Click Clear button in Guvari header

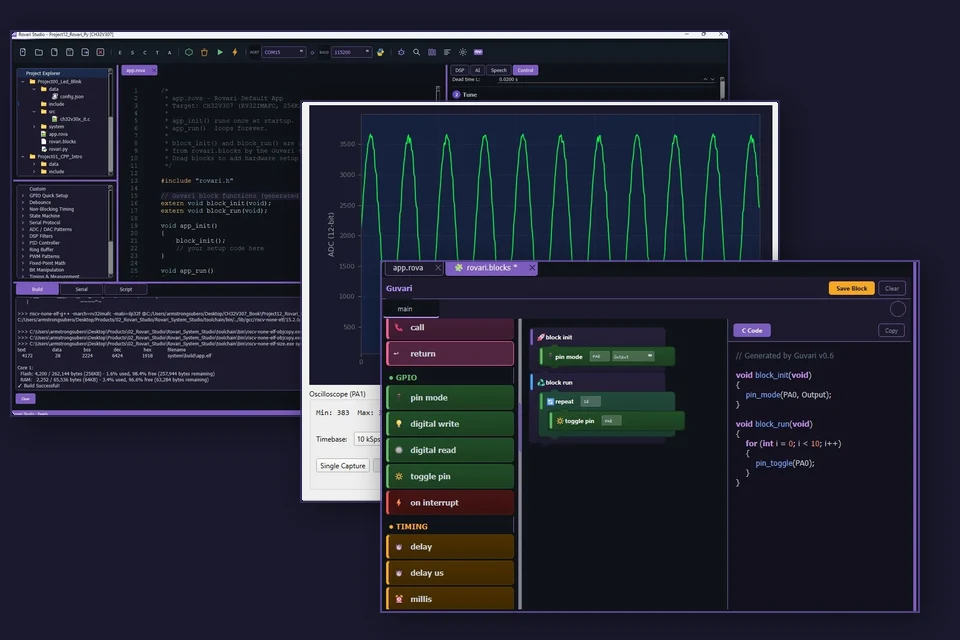point(892,288)
